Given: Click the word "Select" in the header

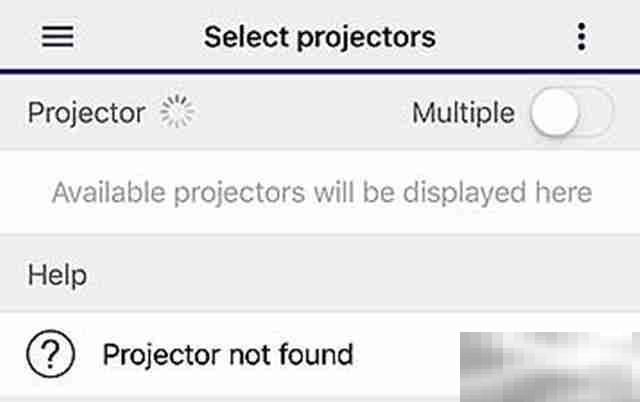Looking at the screenshot, I should [243, 37].
